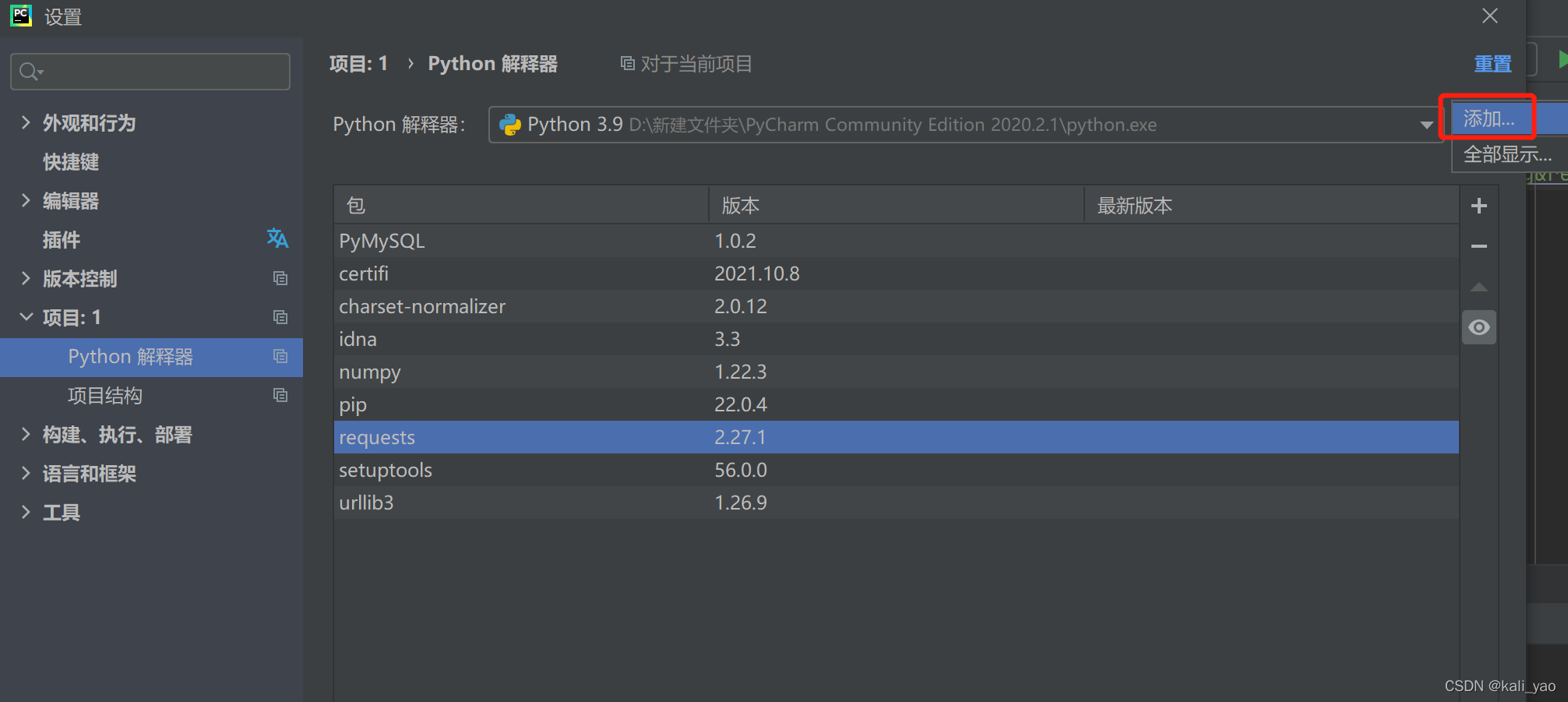Click the copy icon beside 版本控制
1568x702 pixels.
pos(280,278)
